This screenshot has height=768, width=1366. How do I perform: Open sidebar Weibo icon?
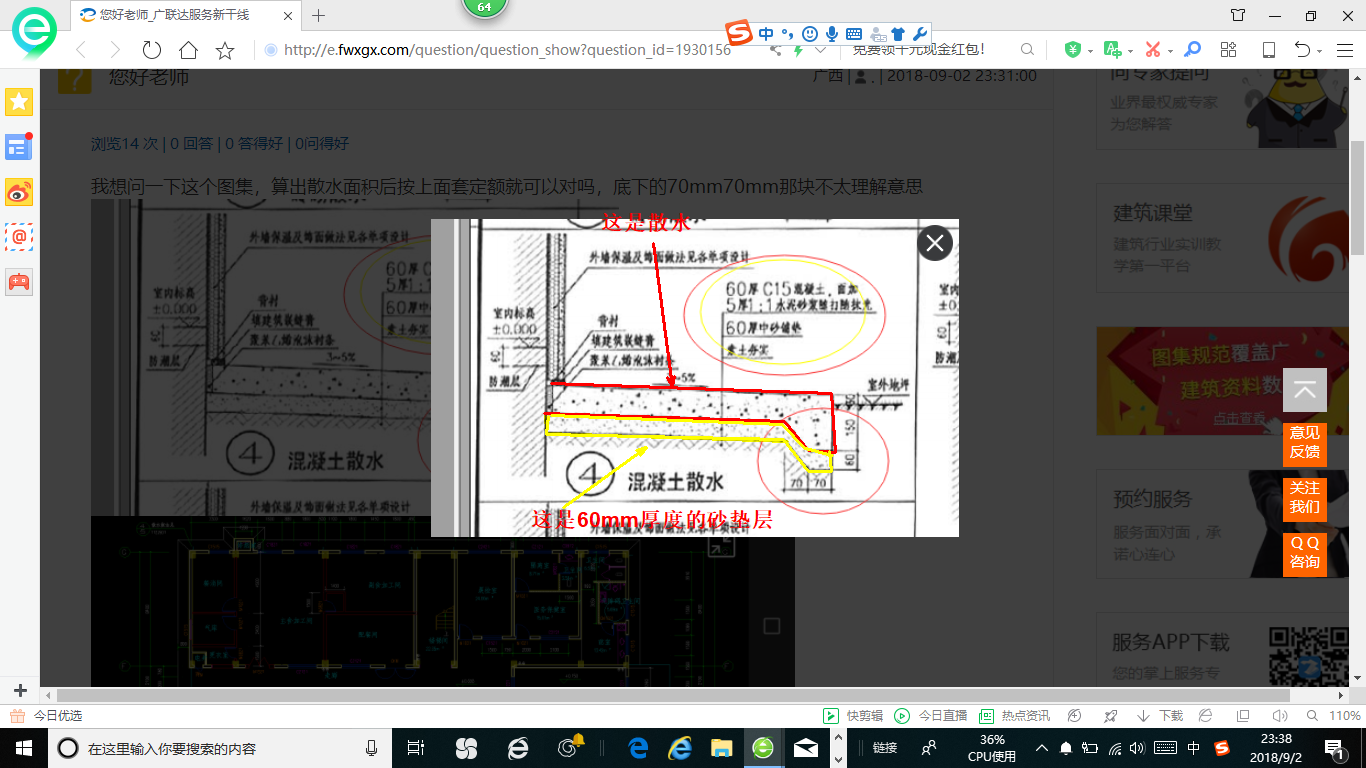coord(19,191)
